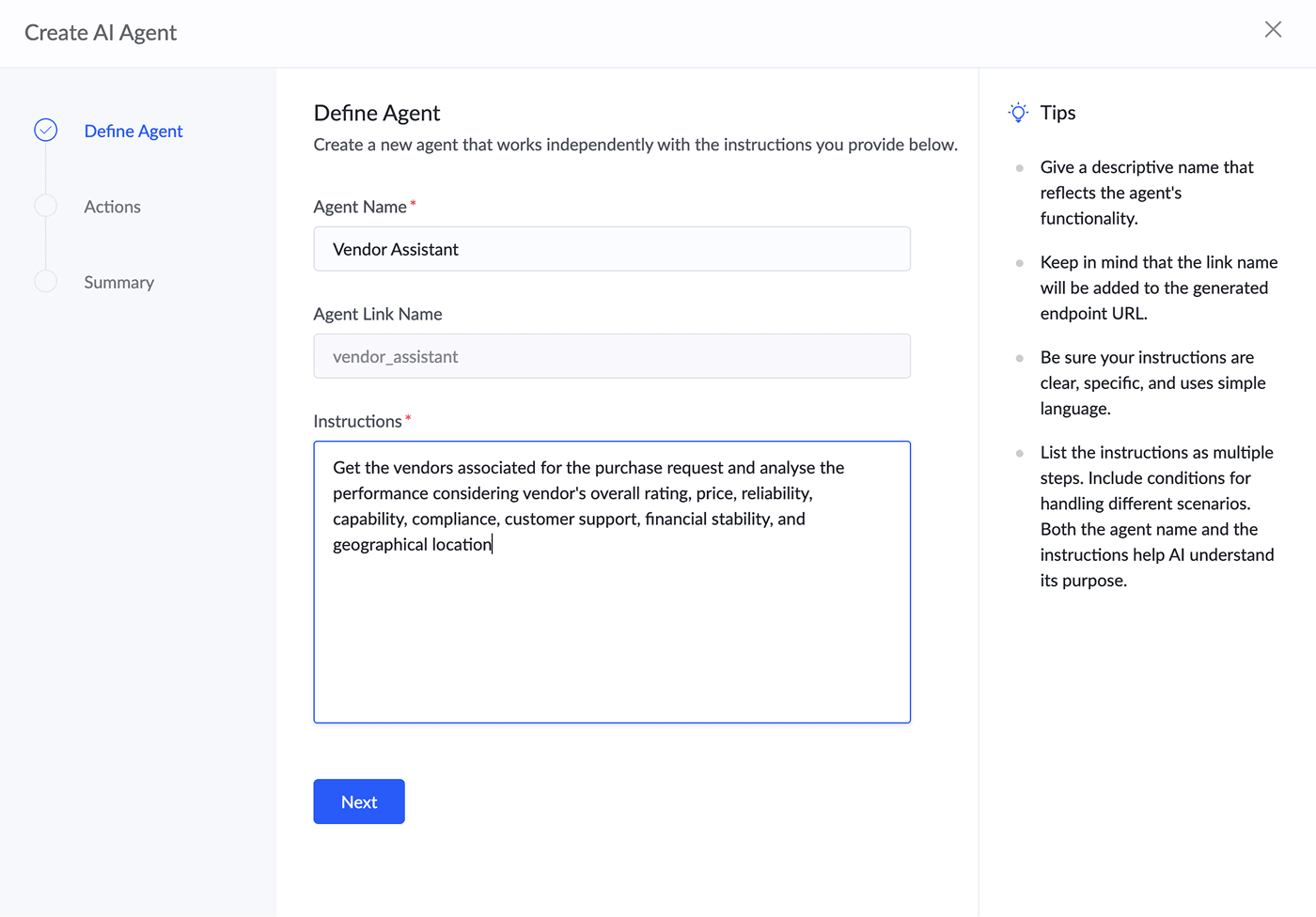Click the Agent Name field label

(x=360, y=207)
